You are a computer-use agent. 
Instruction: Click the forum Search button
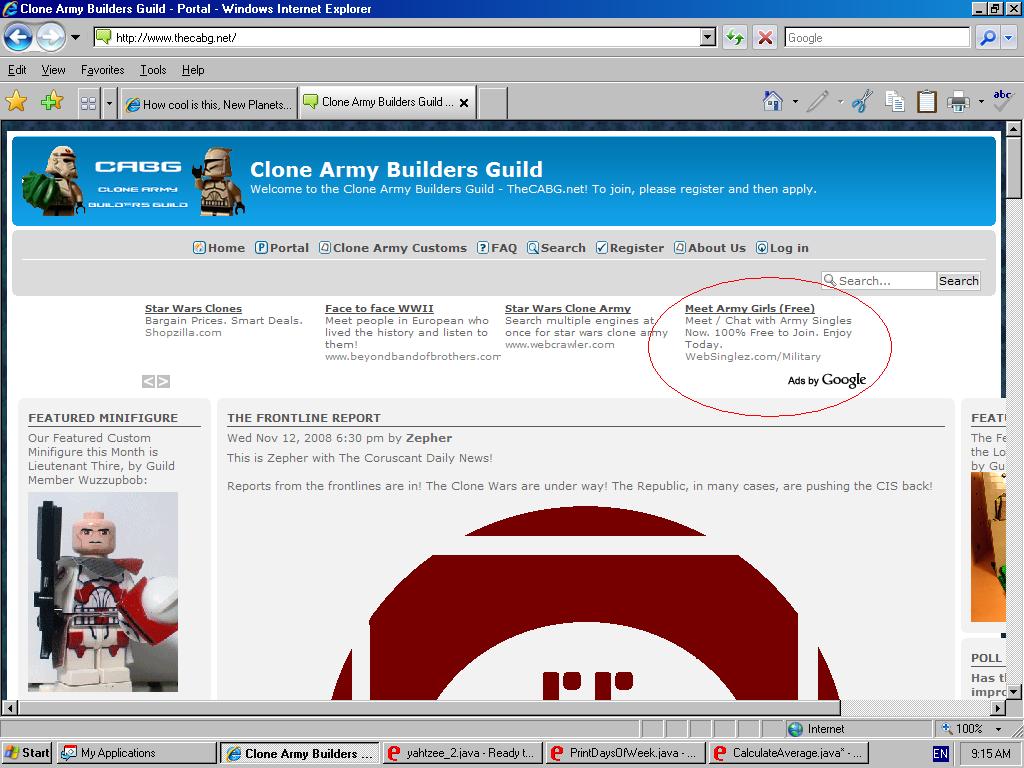click(x=959, y=281)
